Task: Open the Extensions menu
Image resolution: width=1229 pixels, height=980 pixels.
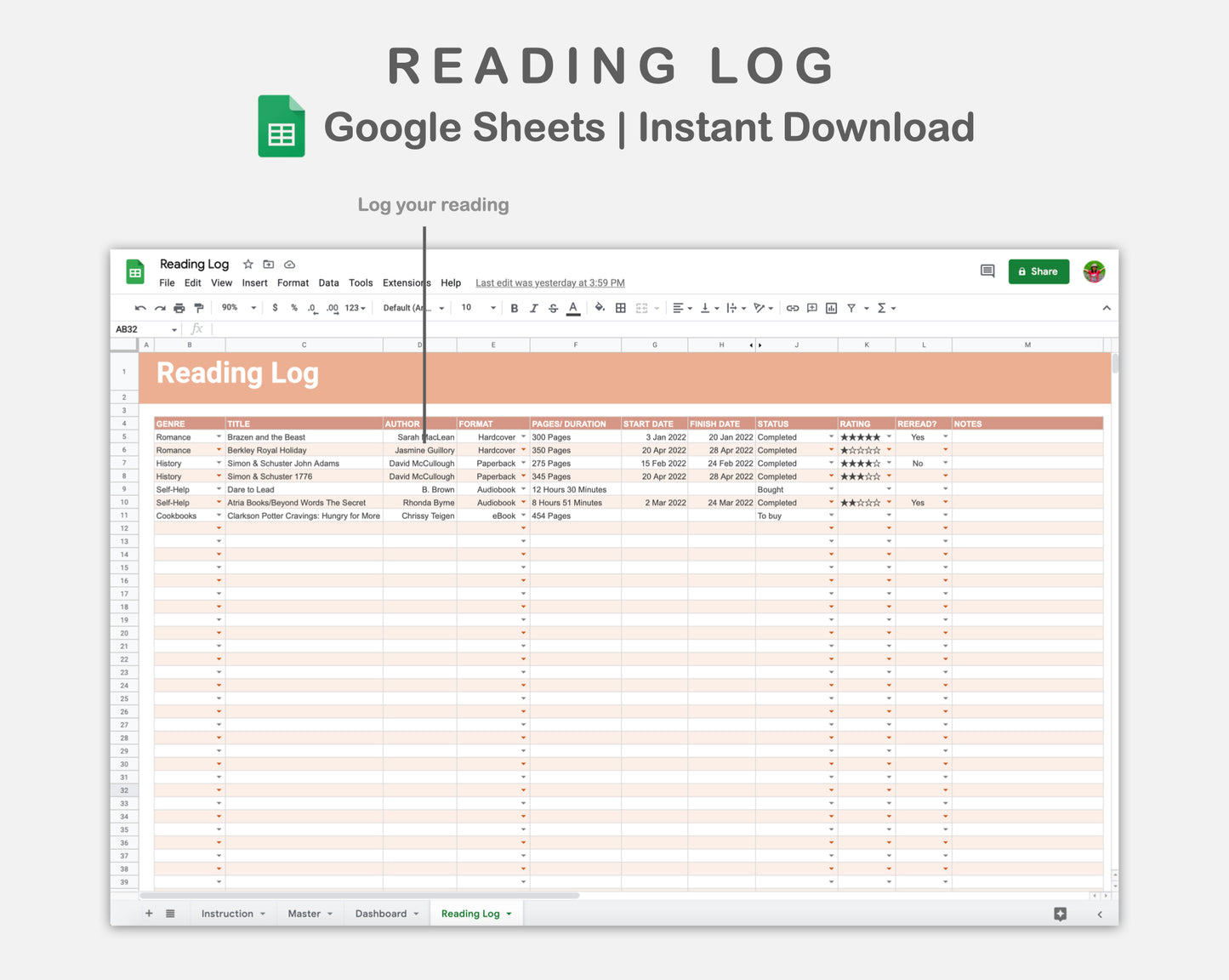Action: 406,282
